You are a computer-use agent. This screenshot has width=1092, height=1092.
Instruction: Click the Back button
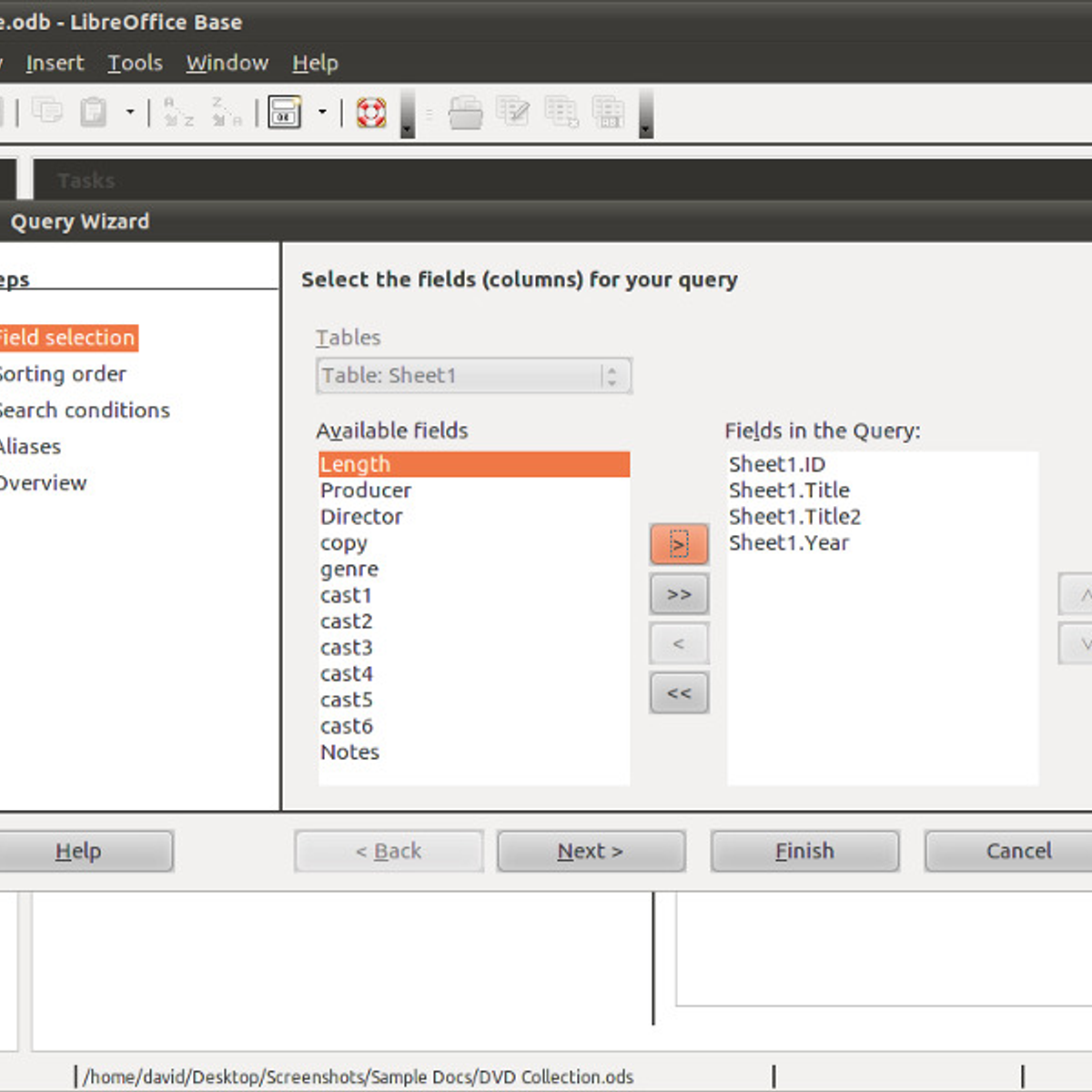(389, 851)
